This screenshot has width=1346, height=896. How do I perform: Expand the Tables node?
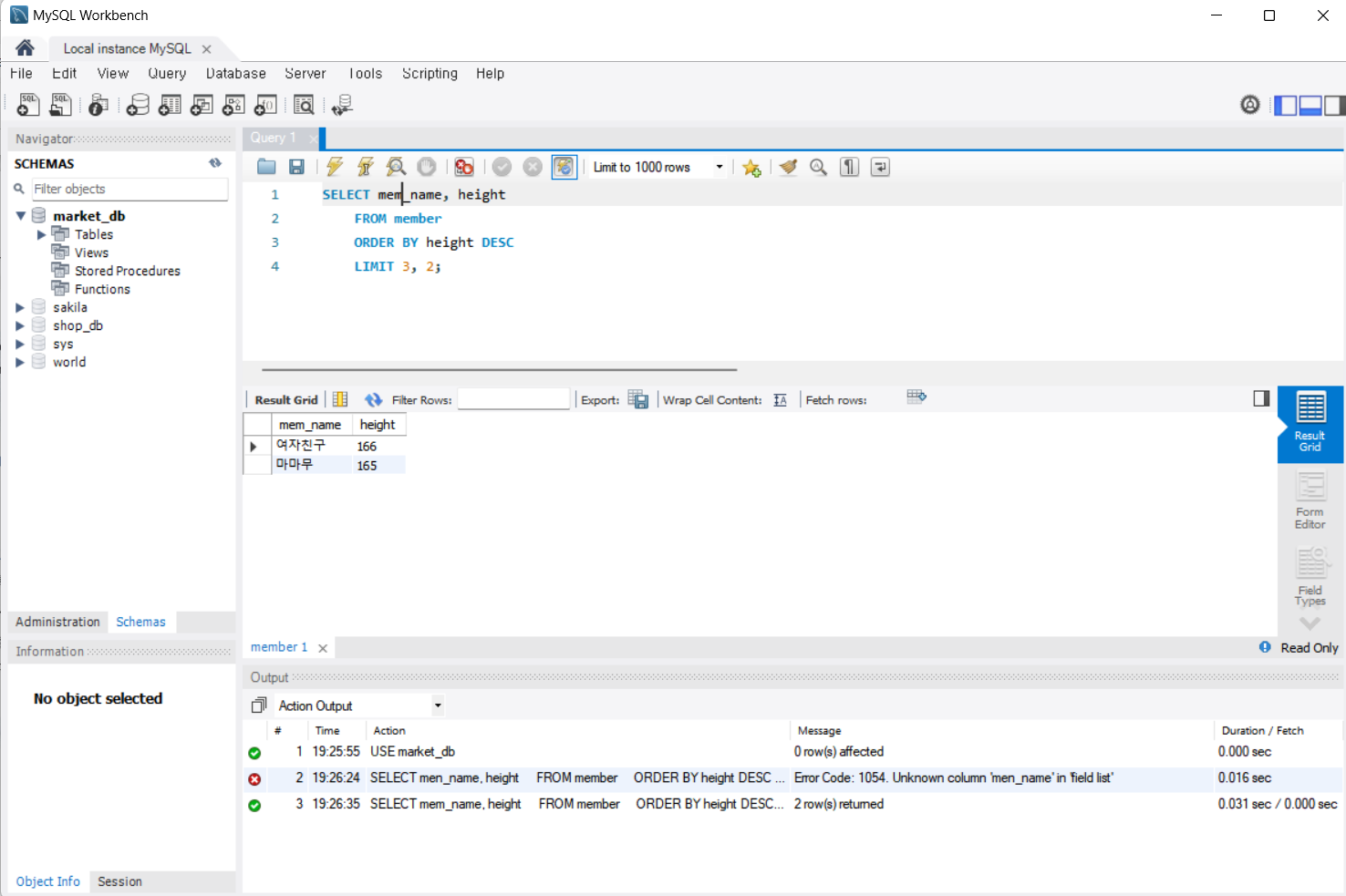click(x=41, y=234)
